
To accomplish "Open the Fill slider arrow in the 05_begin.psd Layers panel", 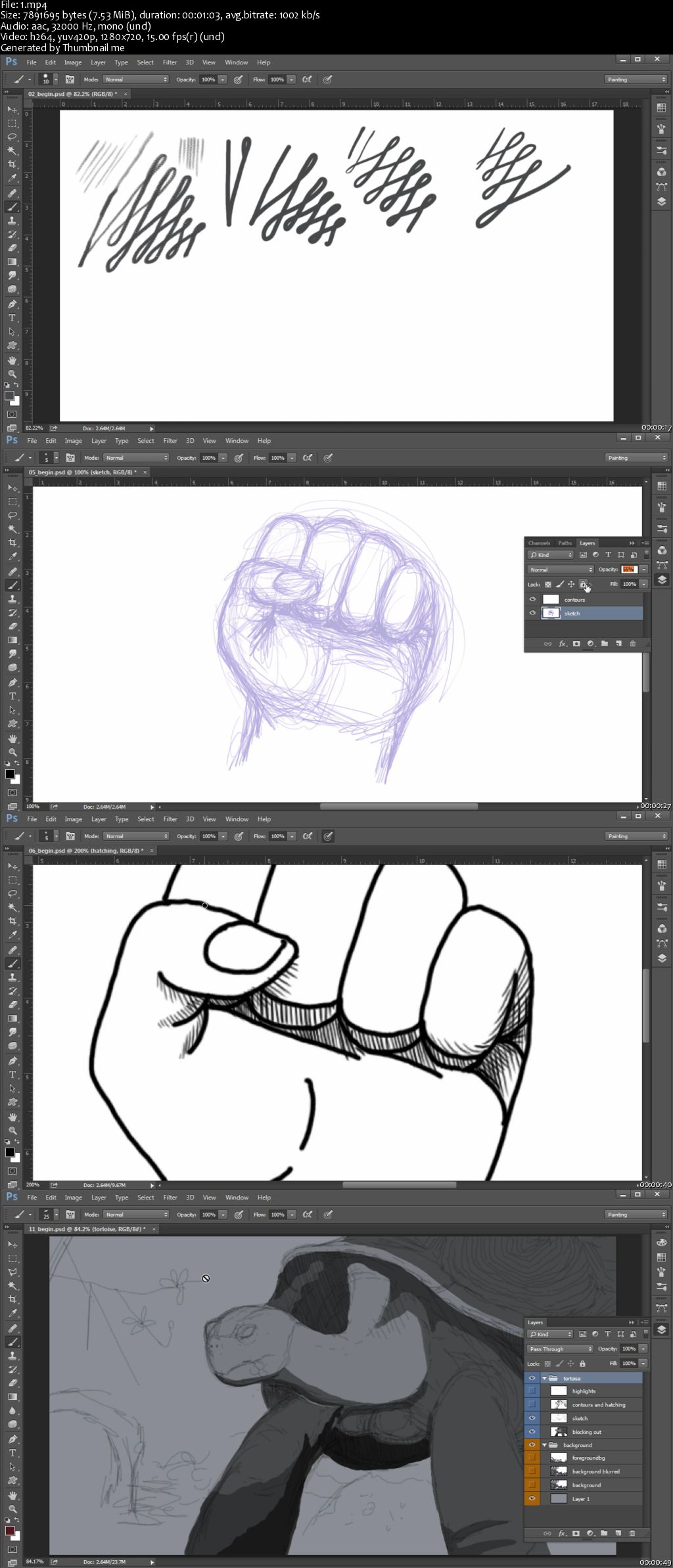I will coord(644,584).
